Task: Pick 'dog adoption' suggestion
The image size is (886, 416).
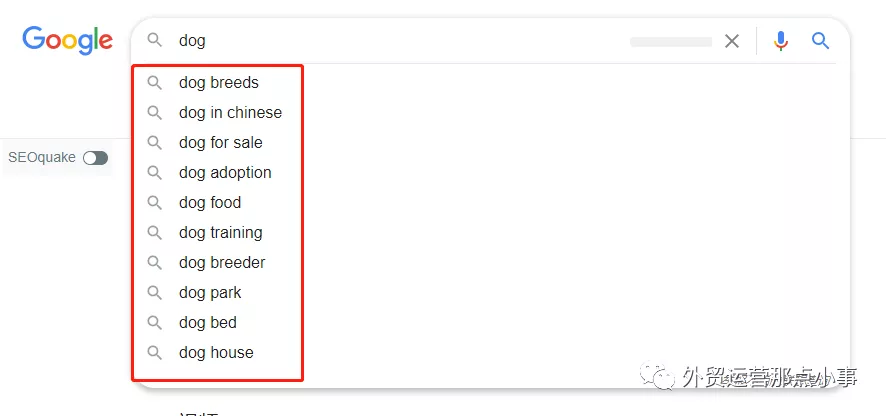Action: [x=225, y=173]
